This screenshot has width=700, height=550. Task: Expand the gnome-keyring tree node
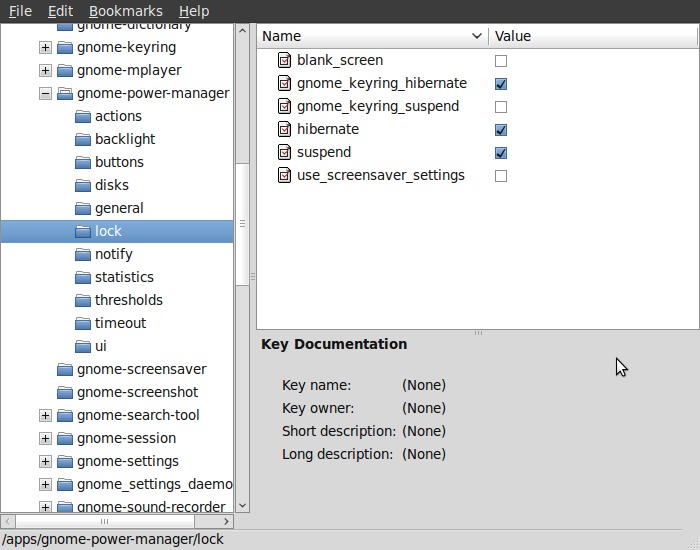tap(45, 47)
